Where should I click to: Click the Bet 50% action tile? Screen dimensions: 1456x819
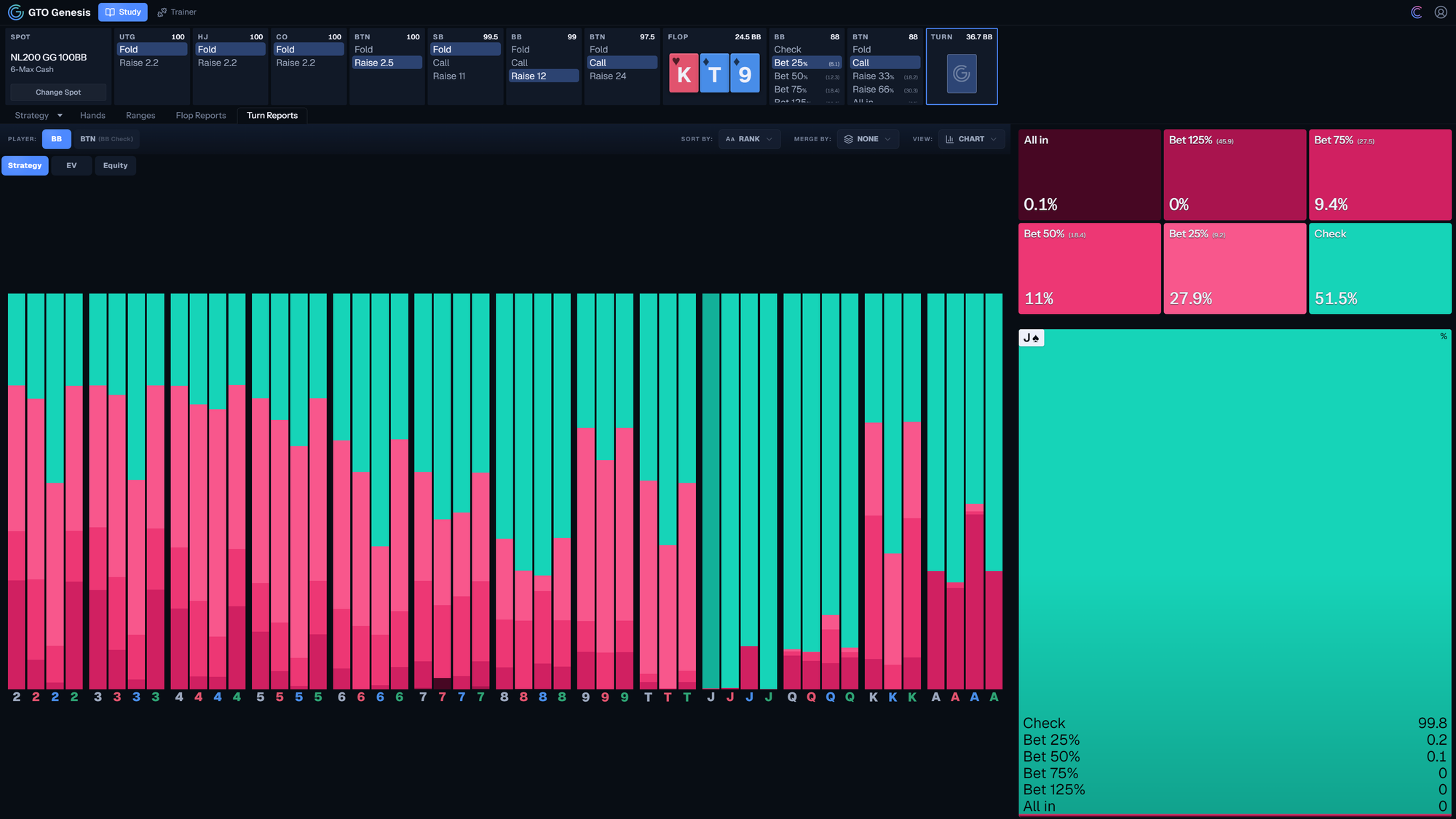click(x=1089, y=269)
